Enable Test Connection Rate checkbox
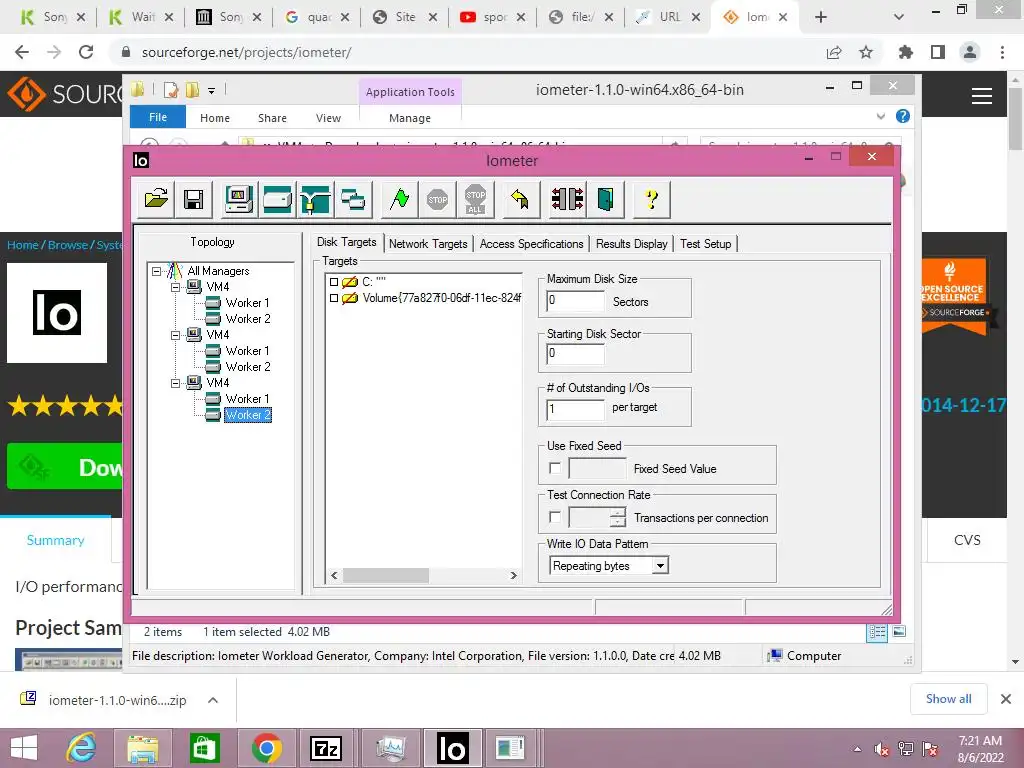 tap(555, 517)
